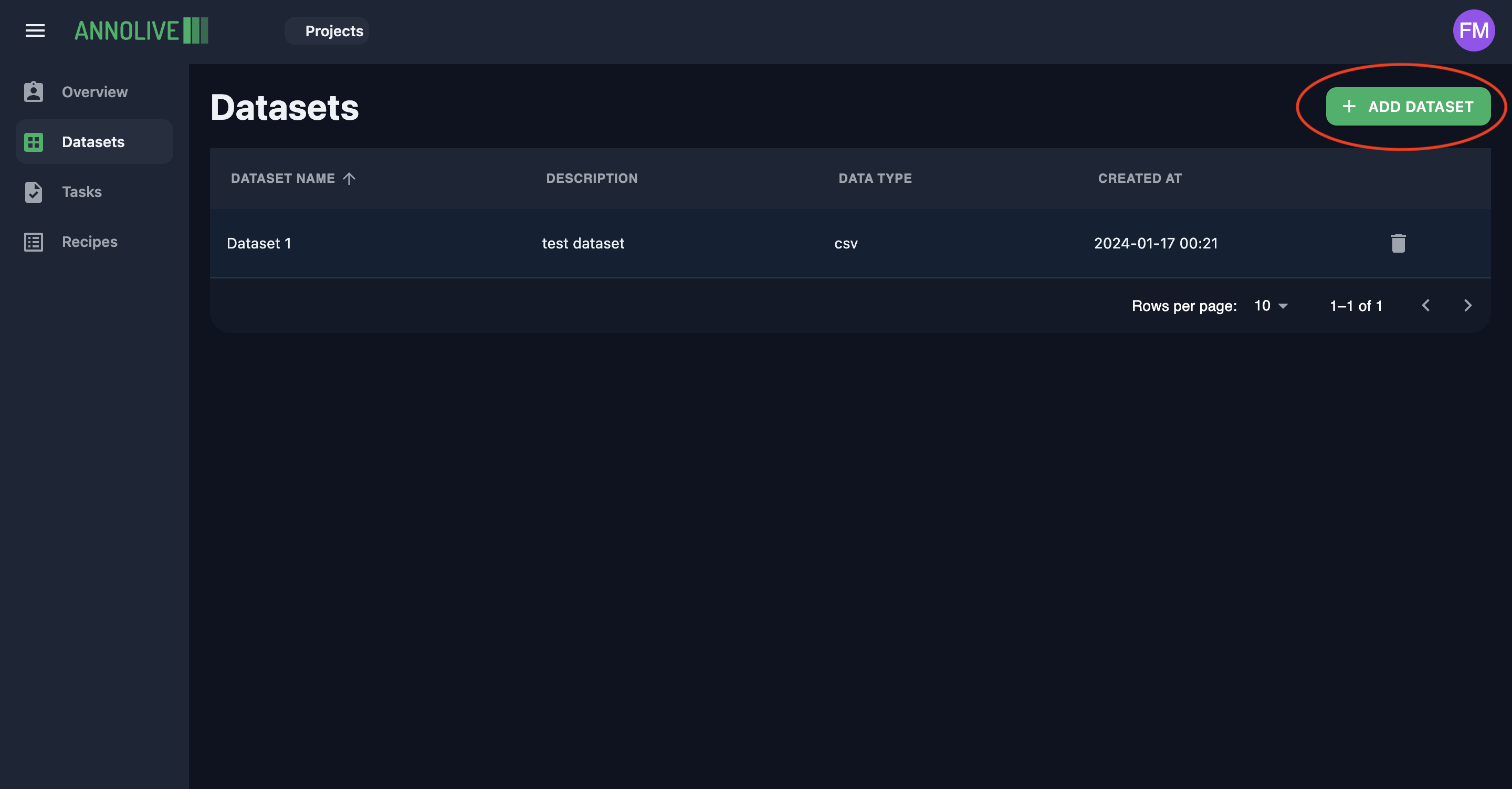The image size is (1512, 789).
Task: Click the Tasks document-check icon
Action: [34, 192]
